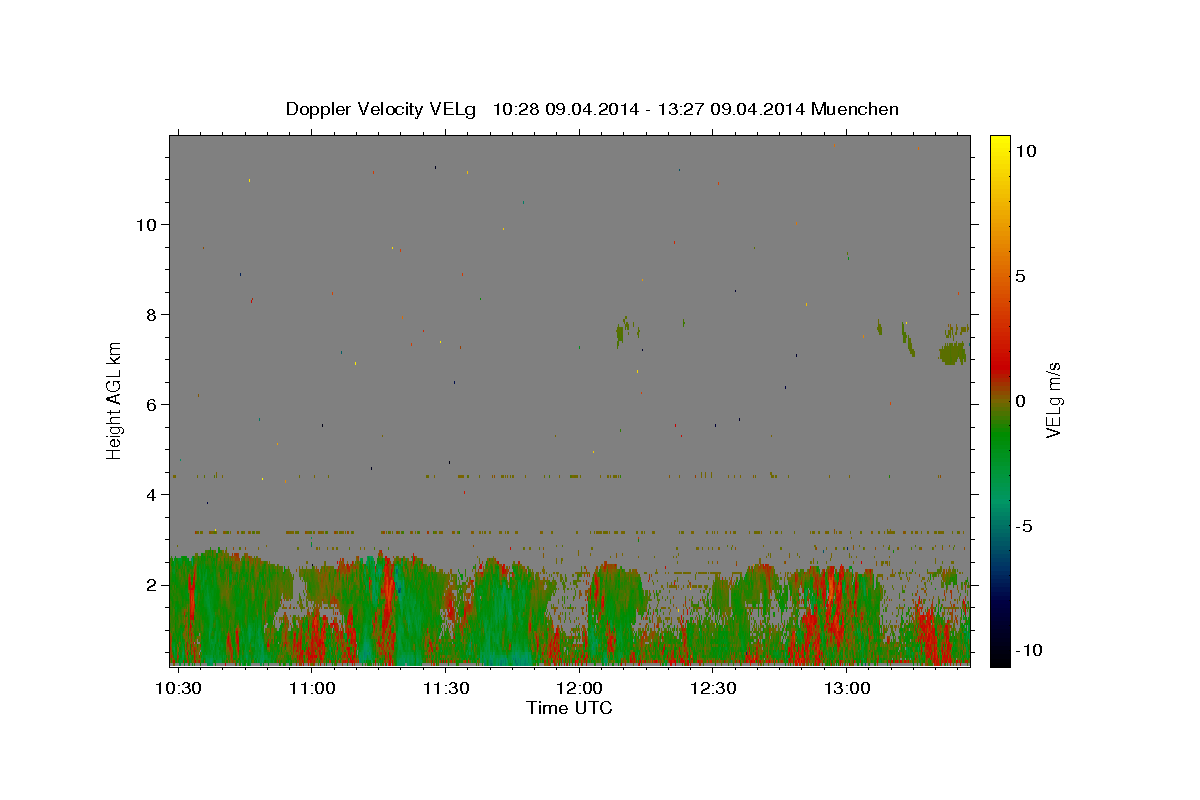Image resolution: width=1200 pixels, height=800 pixels.
Task: Click the 'Time UTC' axis label
Action: coord(569,708)
